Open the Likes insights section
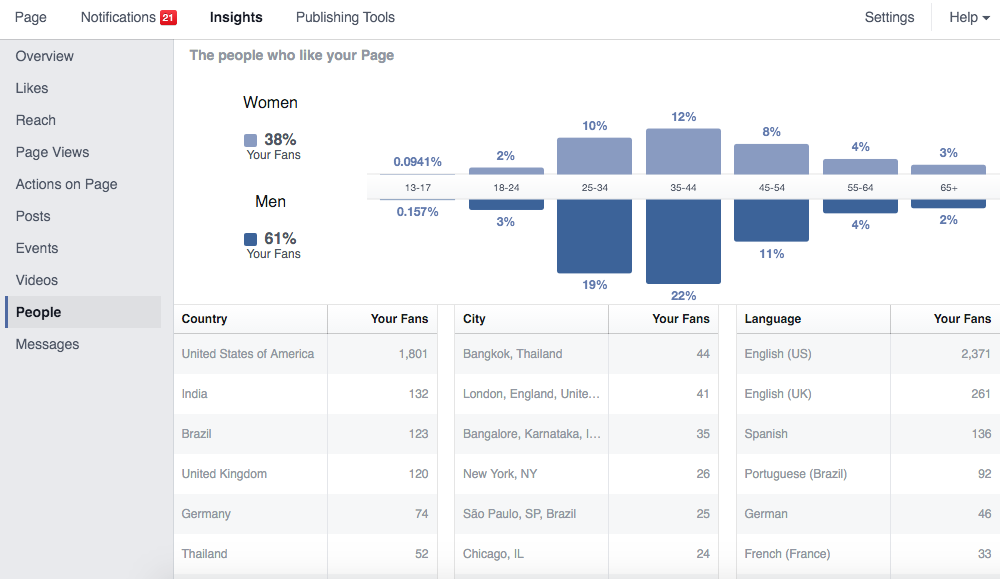1000x579 pixels. [x=32, y=88]
